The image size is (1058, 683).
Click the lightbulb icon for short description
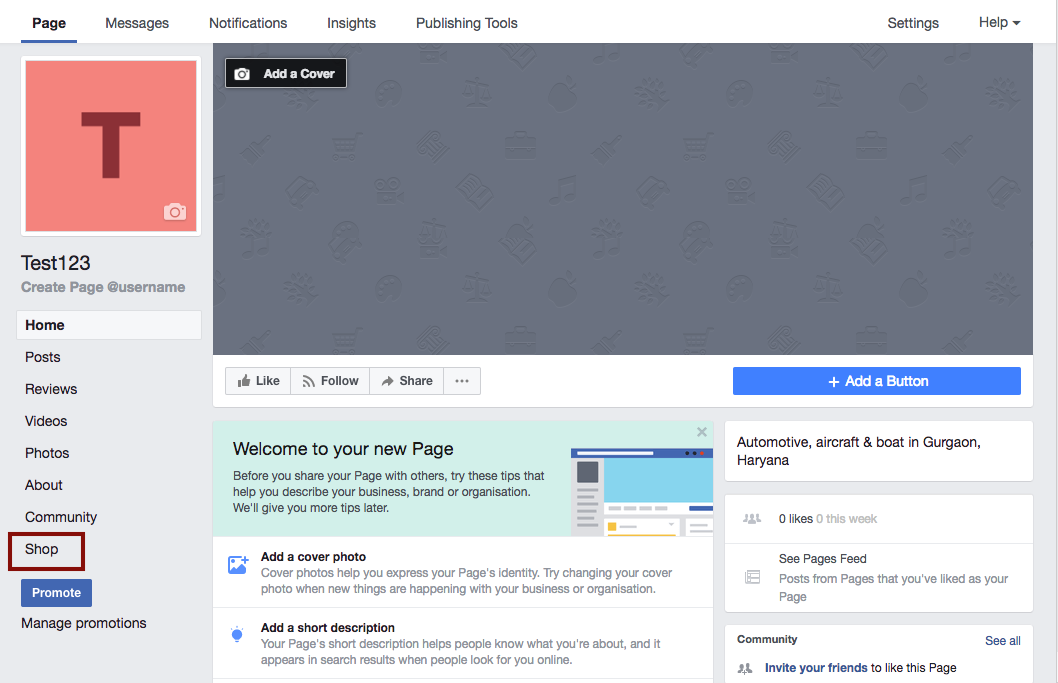[x=237, y=635]
